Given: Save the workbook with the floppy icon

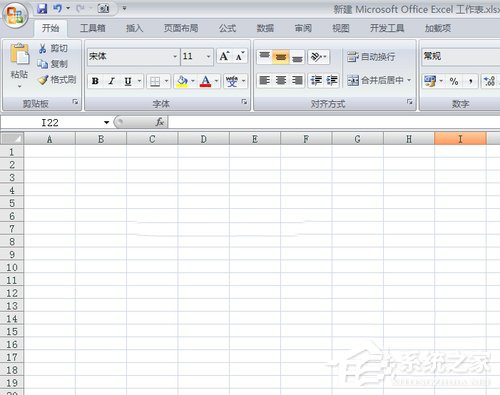Looking at the screenshot, I should click(x=42, y=9).
